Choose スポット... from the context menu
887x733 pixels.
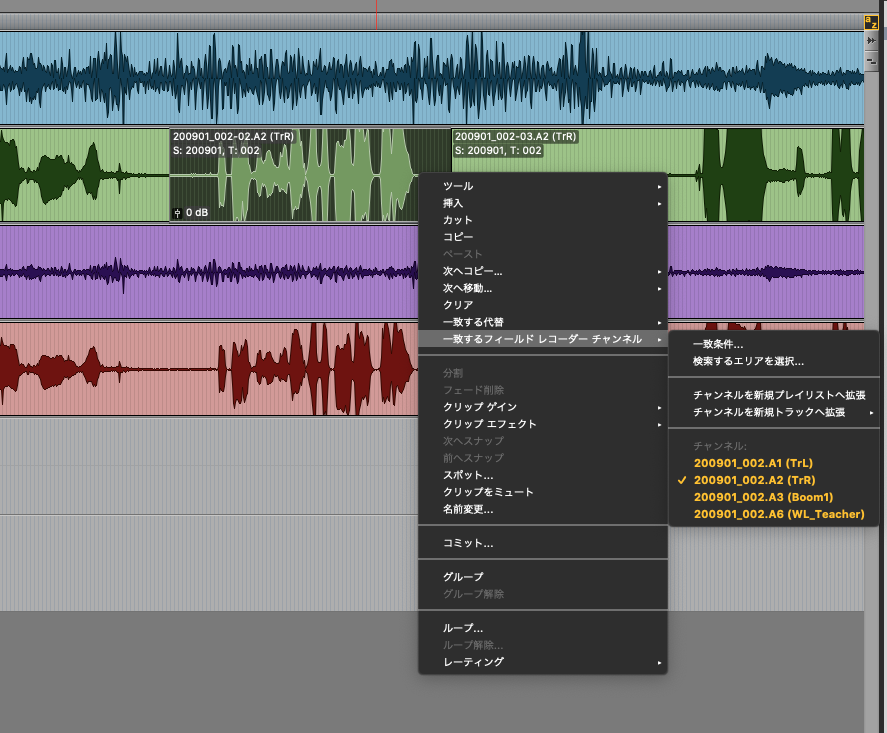(x=543, y=475)
